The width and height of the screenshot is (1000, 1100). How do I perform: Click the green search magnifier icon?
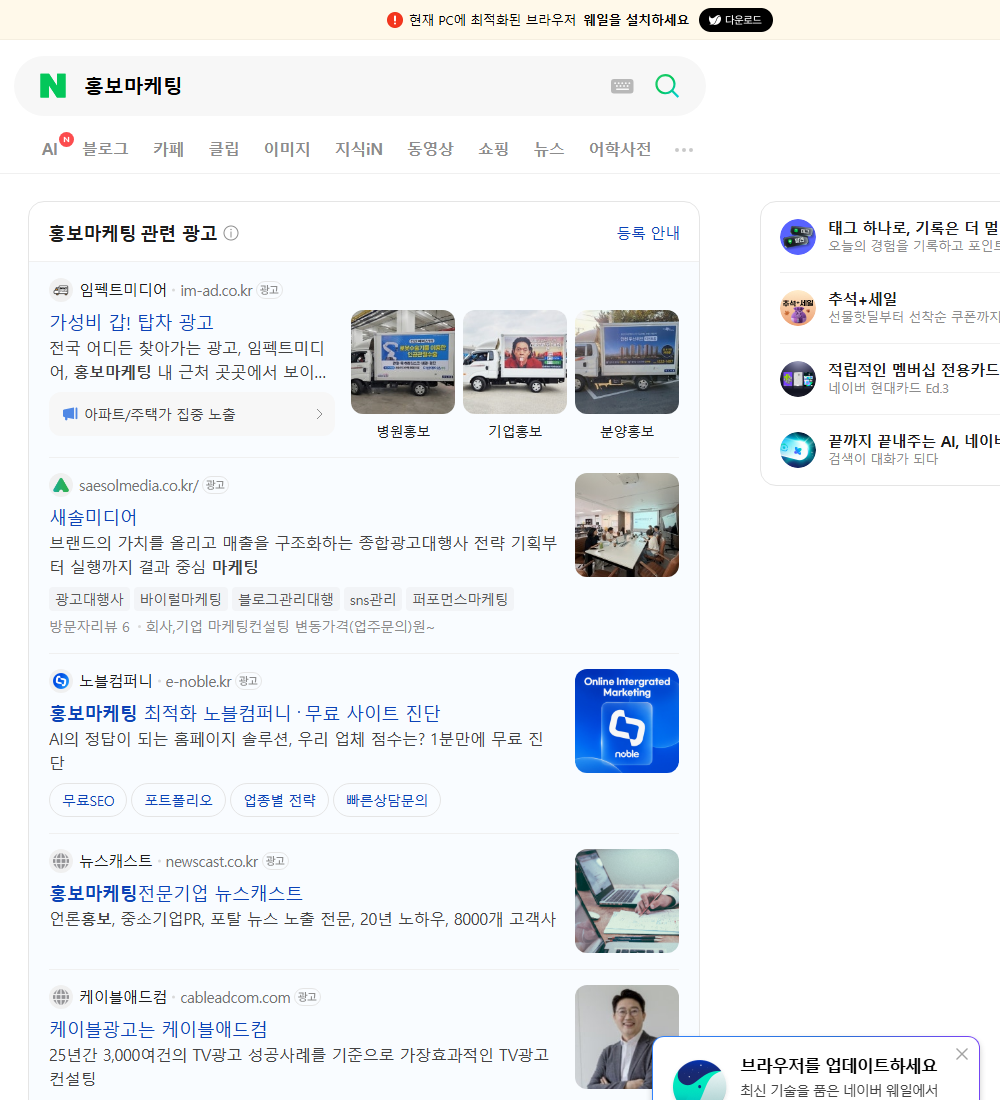click(667, 86)
